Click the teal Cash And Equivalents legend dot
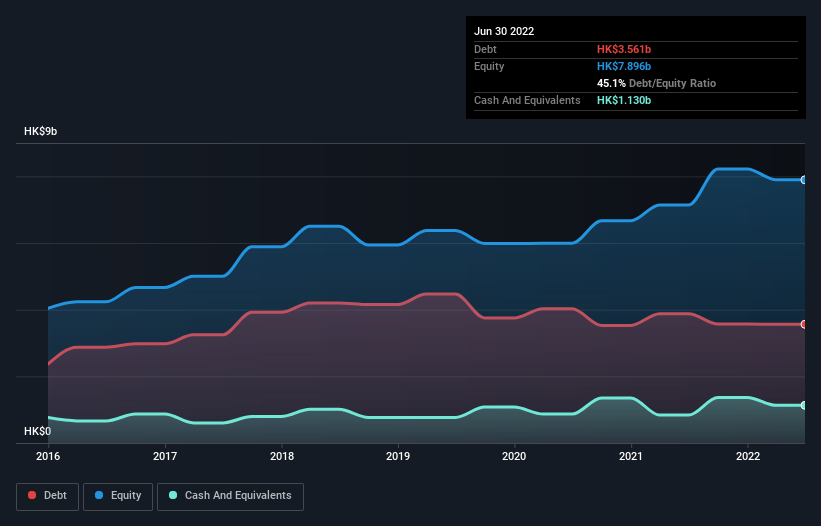Viewport: 821px width, 526px height. click(x=173, y=495)
